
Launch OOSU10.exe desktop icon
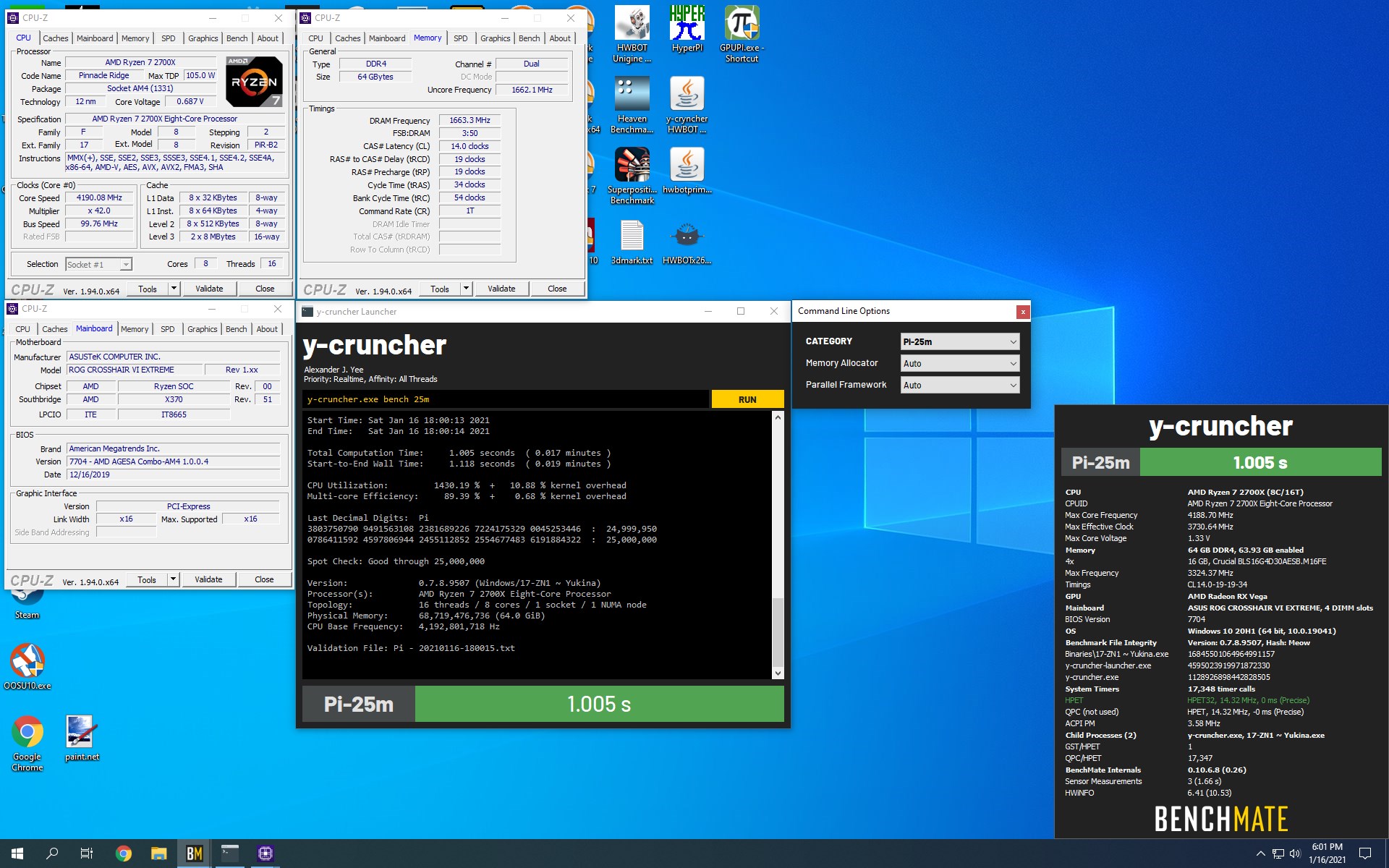tap(27, 666)
